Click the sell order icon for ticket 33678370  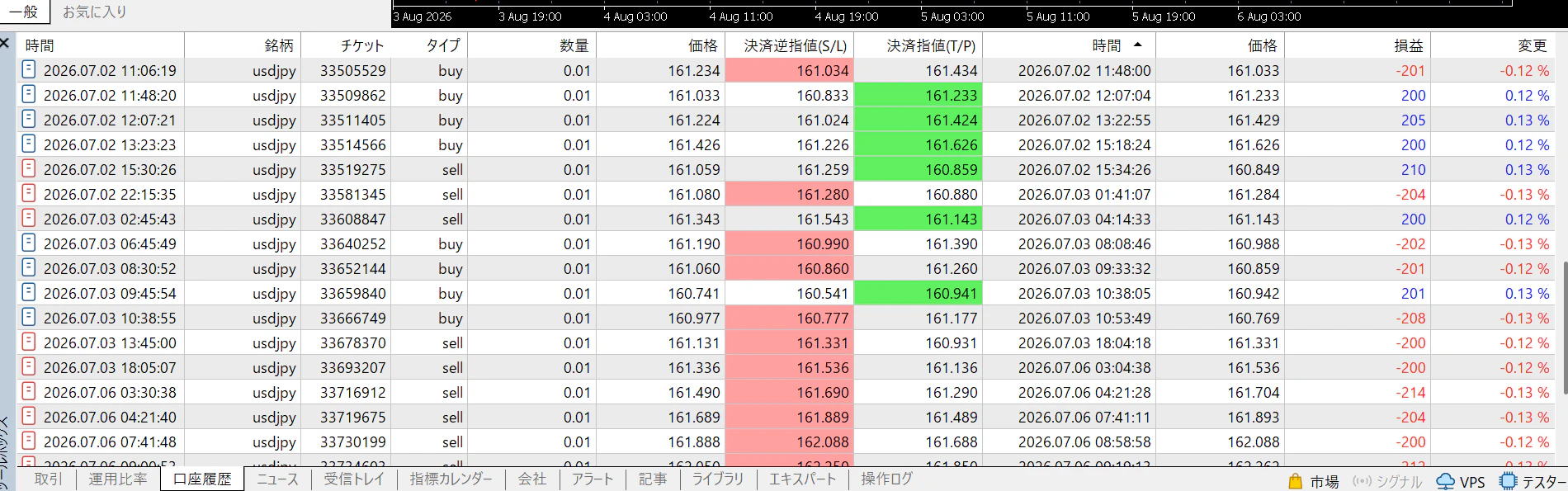[x=28, y=342]
